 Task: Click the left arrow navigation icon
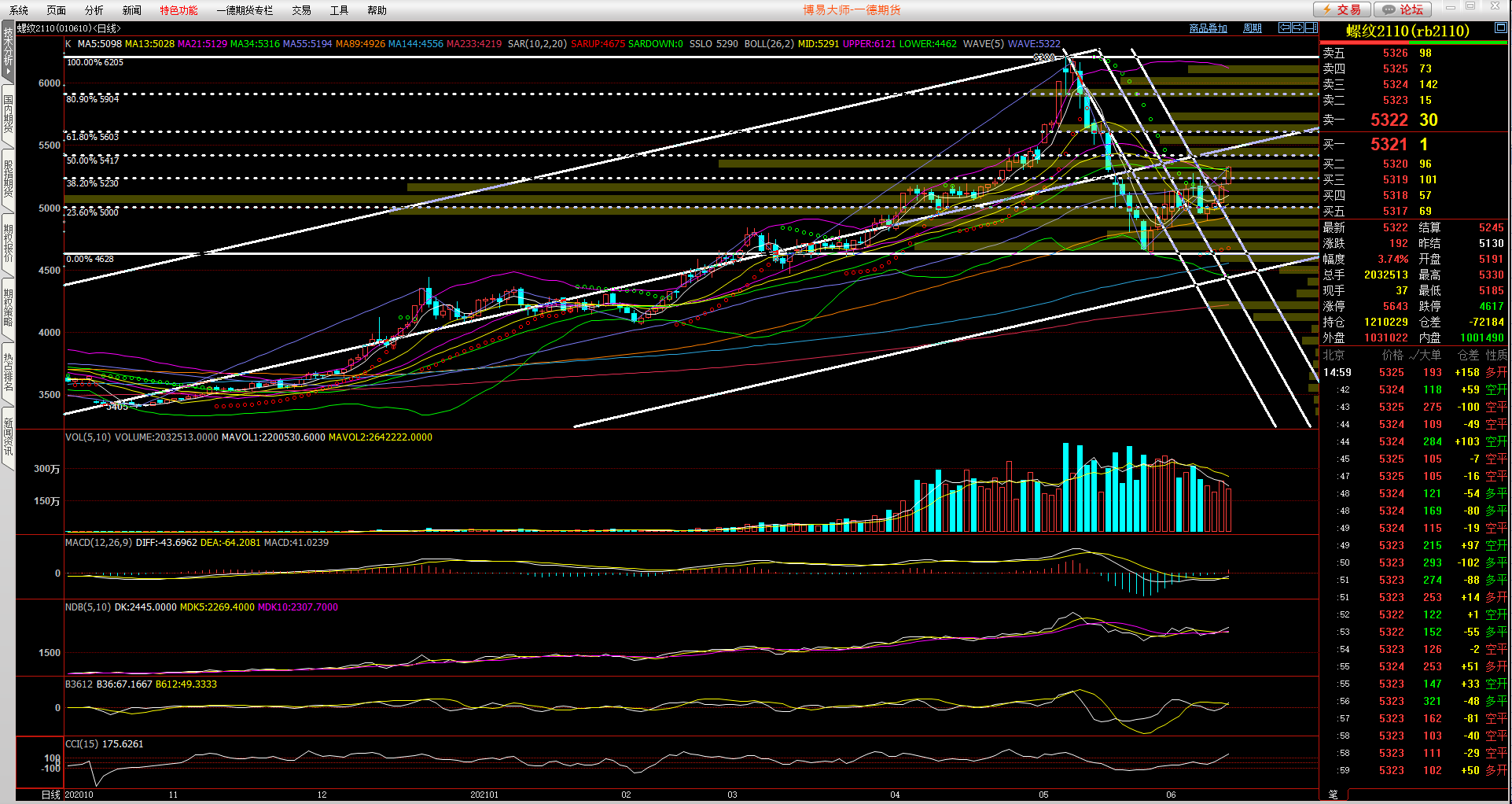pyautogui.click(x=1285, y=28)
